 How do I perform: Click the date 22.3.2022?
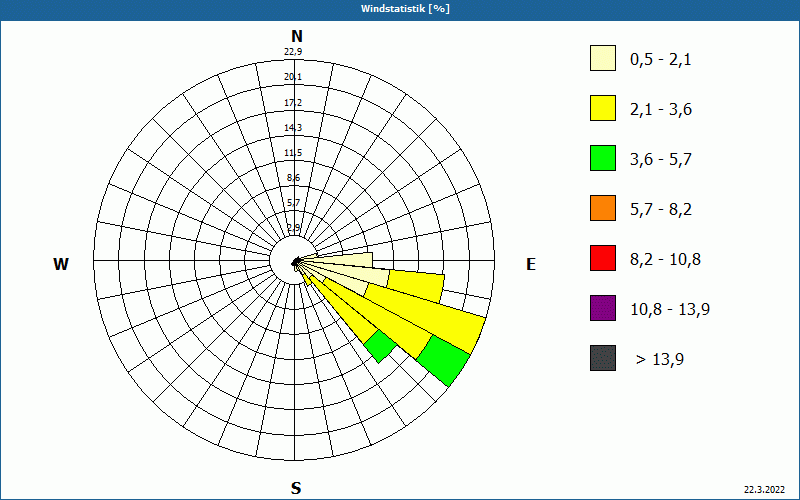764,490
